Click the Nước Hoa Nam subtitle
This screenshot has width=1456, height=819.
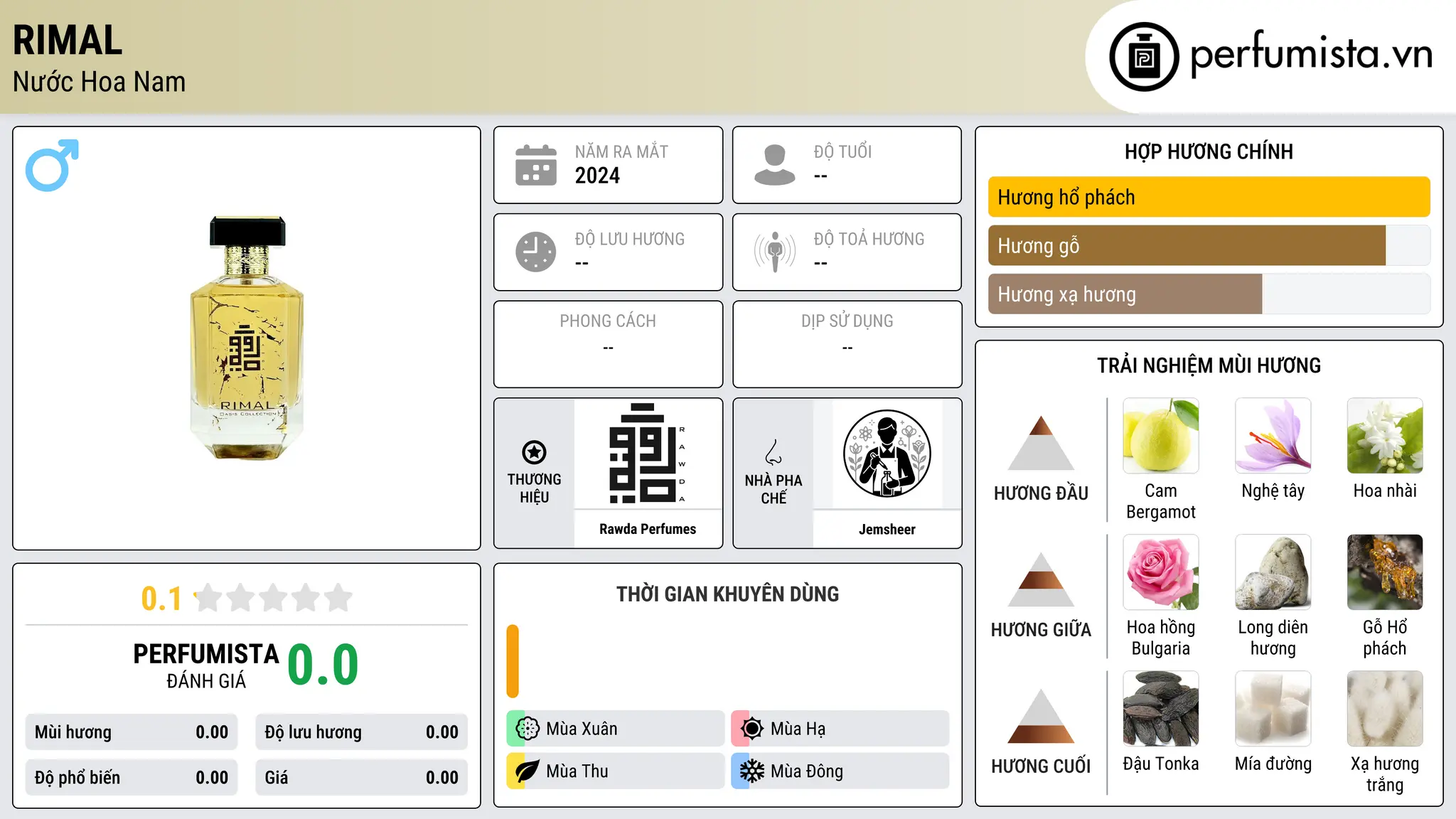(x=100, y=82)
